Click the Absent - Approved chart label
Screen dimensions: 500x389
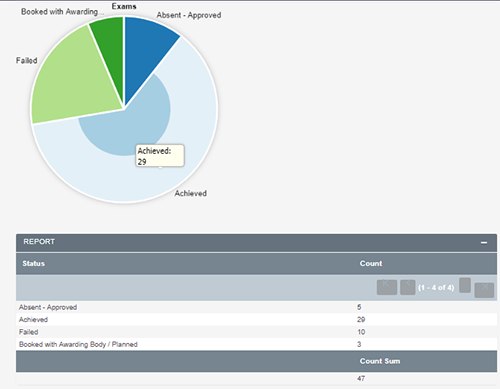click(x=189, y=15)
